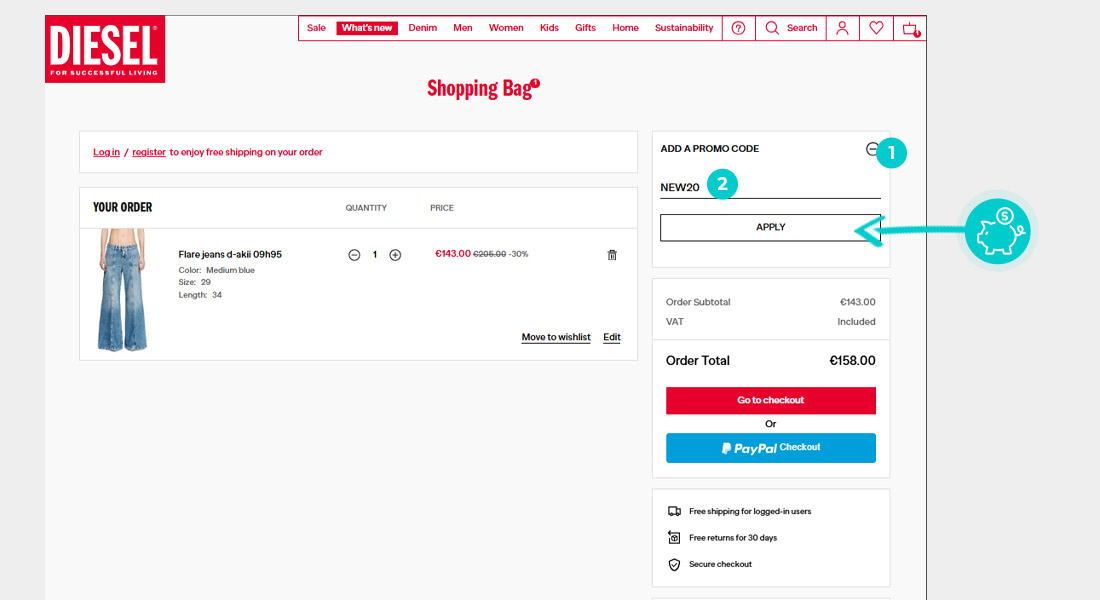Select What's new in navigation

tap(367, 28)
